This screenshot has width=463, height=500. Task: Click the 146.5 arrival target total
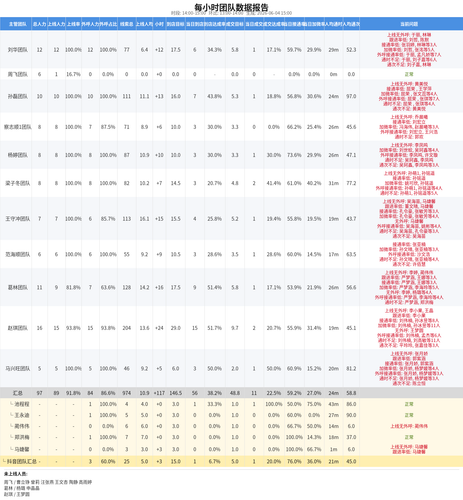(x=175, y=393)
